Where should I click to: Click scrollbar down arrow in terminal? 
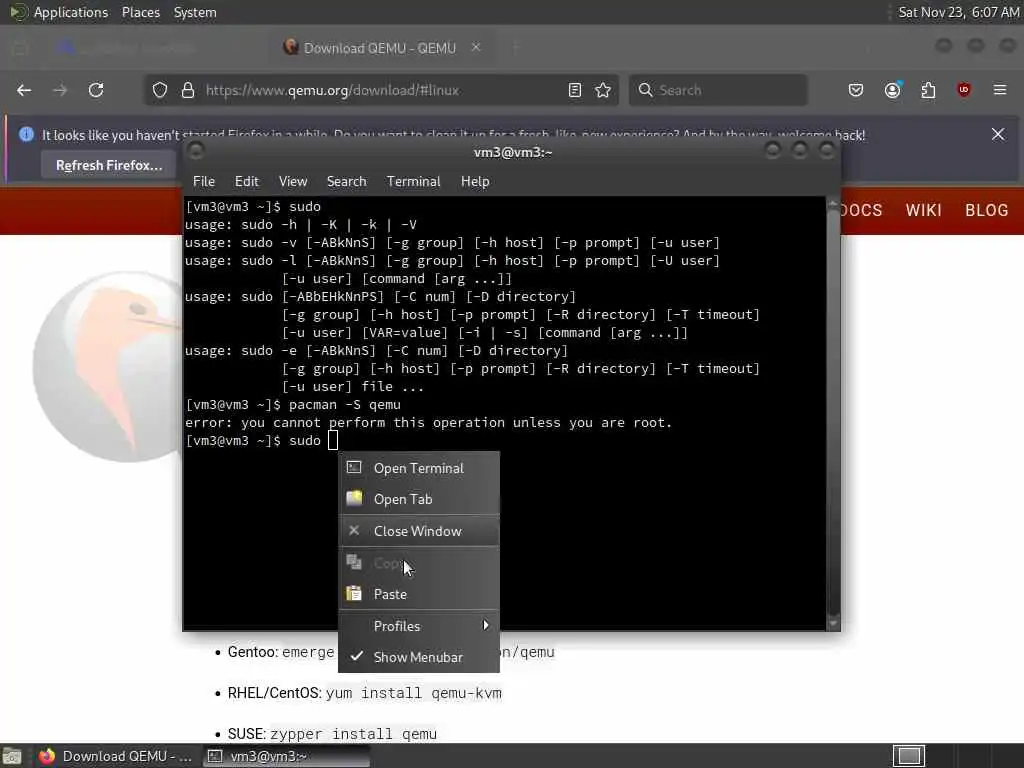click(833, 623)
